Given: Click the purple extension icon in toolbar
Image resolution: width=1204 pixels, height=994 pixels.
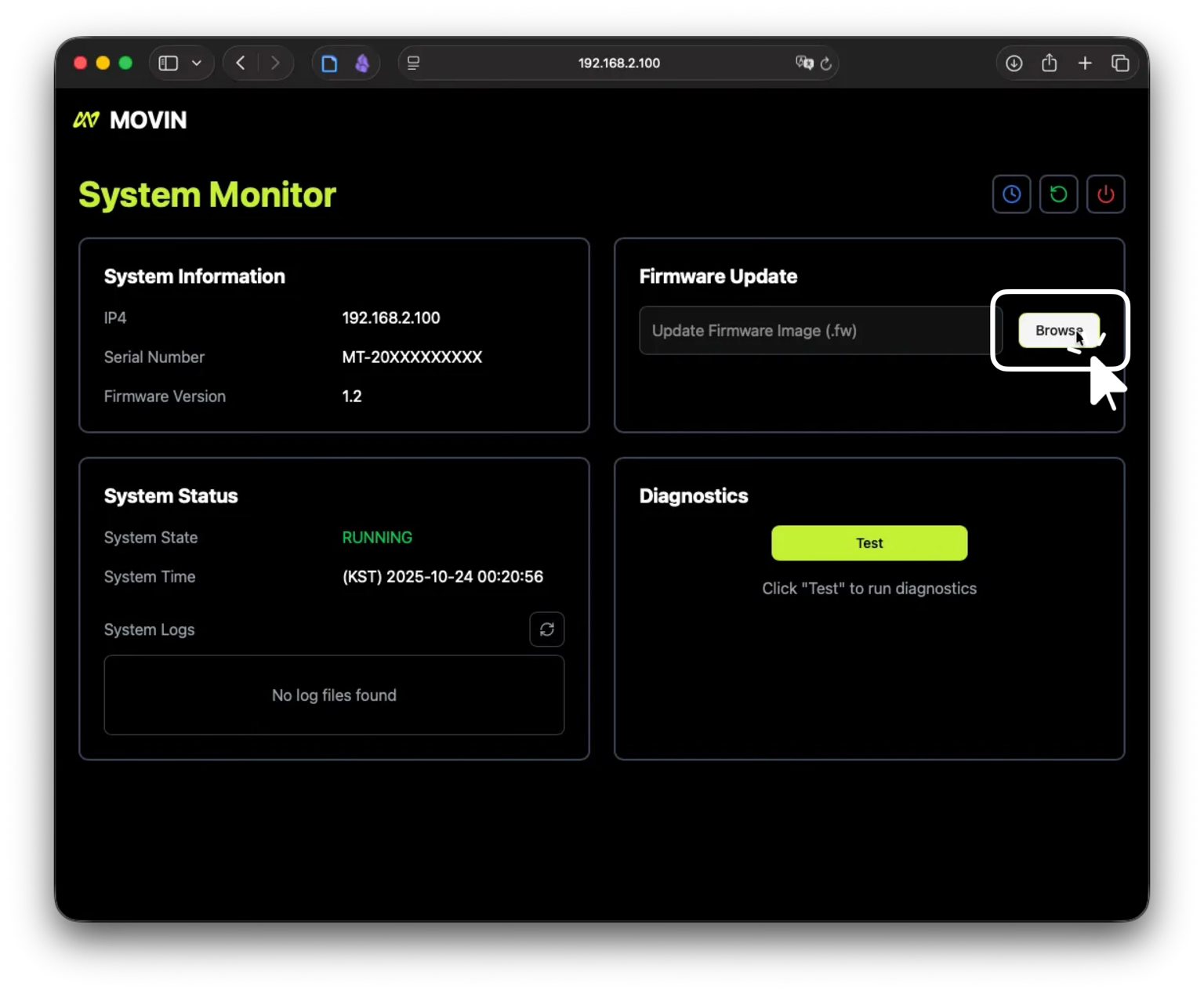Looking at the screenshot, I should [x=362, y=63].
